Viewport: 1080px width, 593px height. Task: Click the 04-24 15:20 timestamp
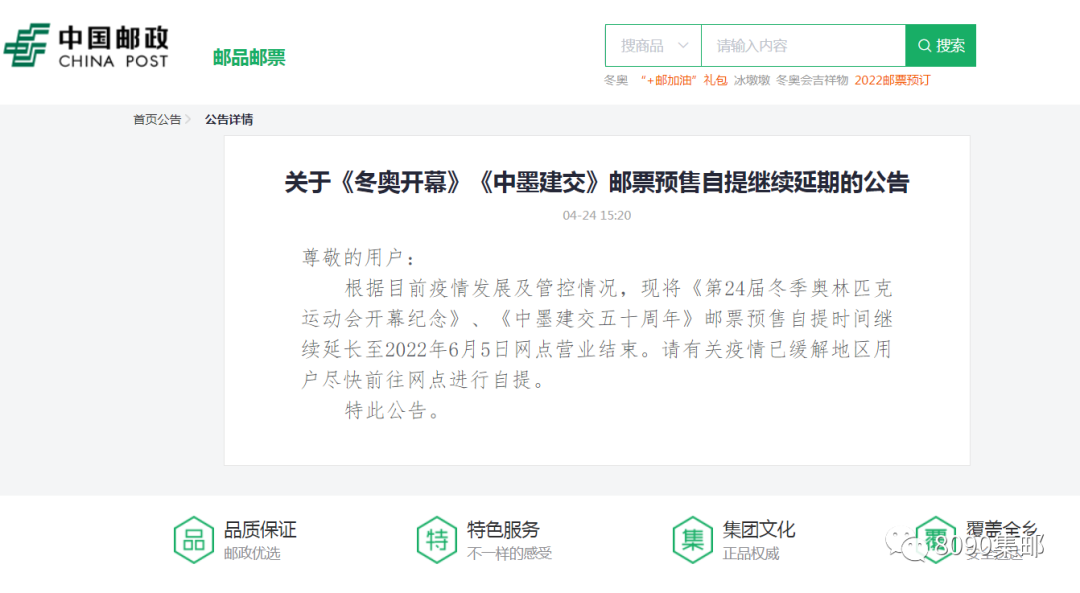(x=596, y=216)
